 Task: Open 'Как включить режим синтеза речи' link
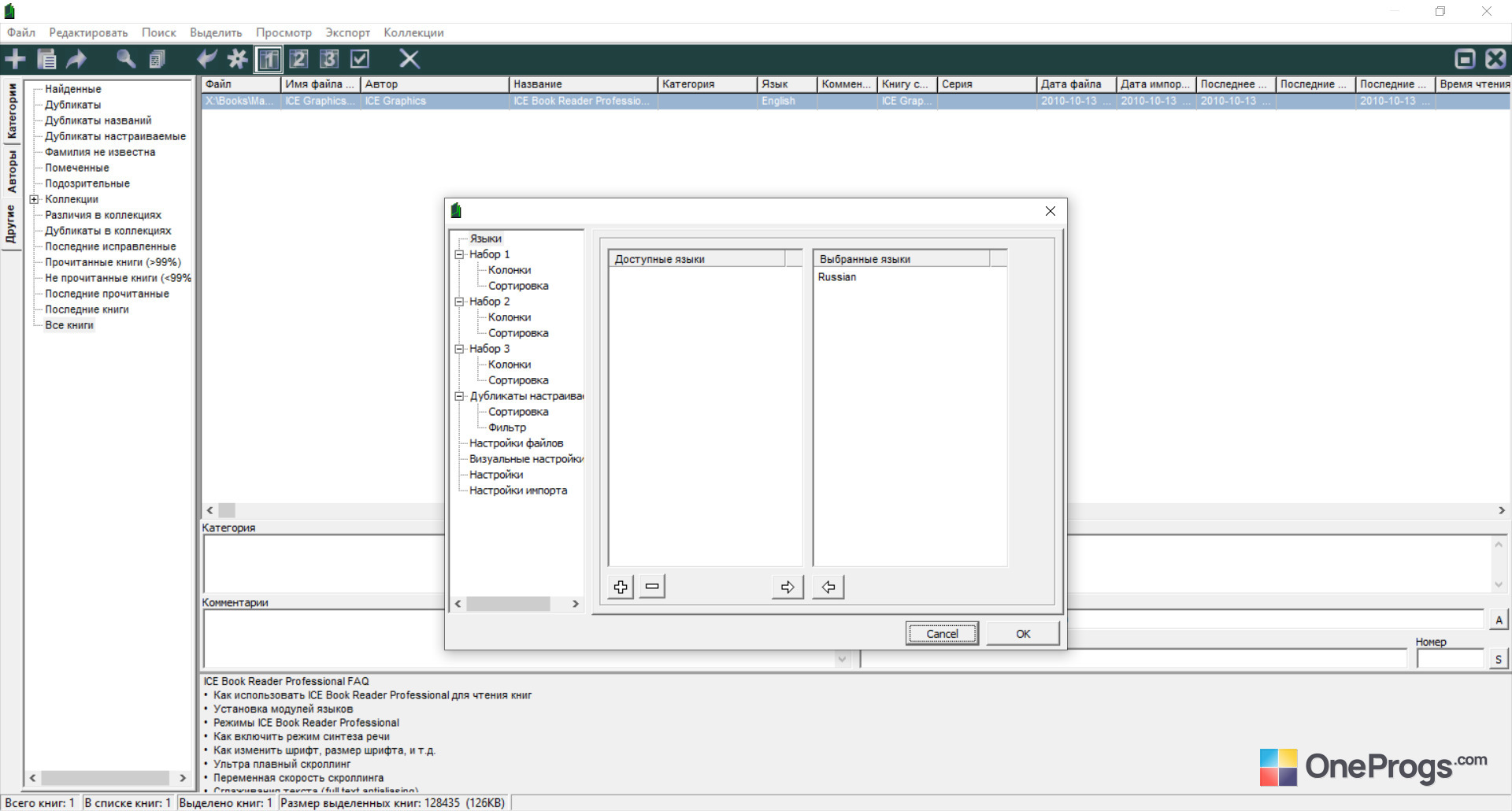click(x=302, y=736)
